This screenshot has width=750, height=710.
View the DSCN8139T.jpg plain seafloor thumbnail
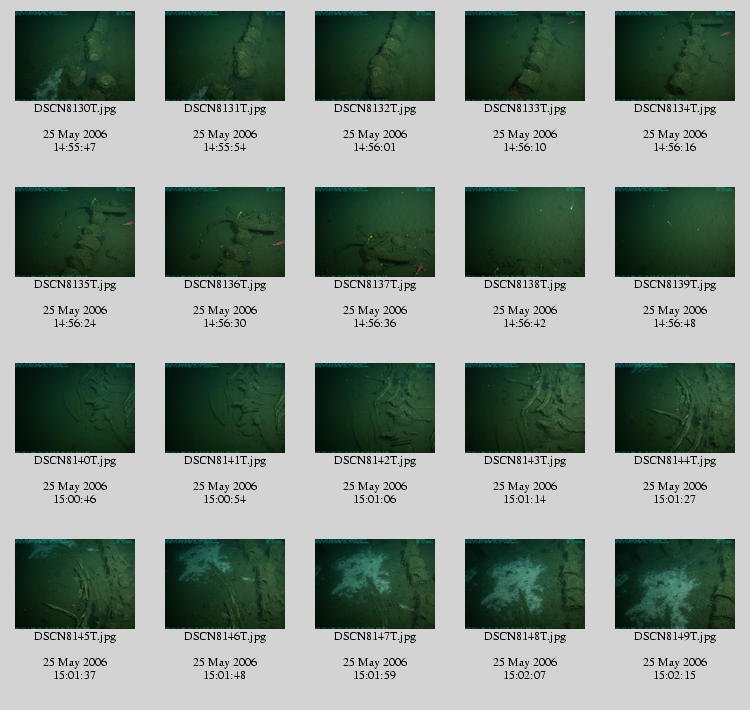point(675,232)
